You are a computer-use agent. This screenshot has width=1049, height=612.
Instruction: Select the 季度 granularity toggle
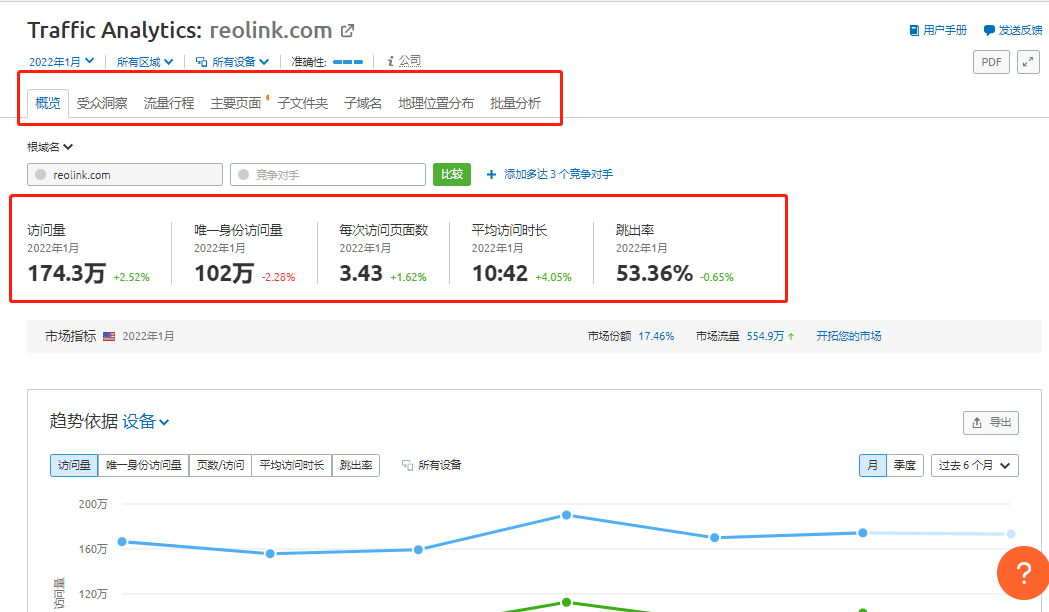point(905,466)
